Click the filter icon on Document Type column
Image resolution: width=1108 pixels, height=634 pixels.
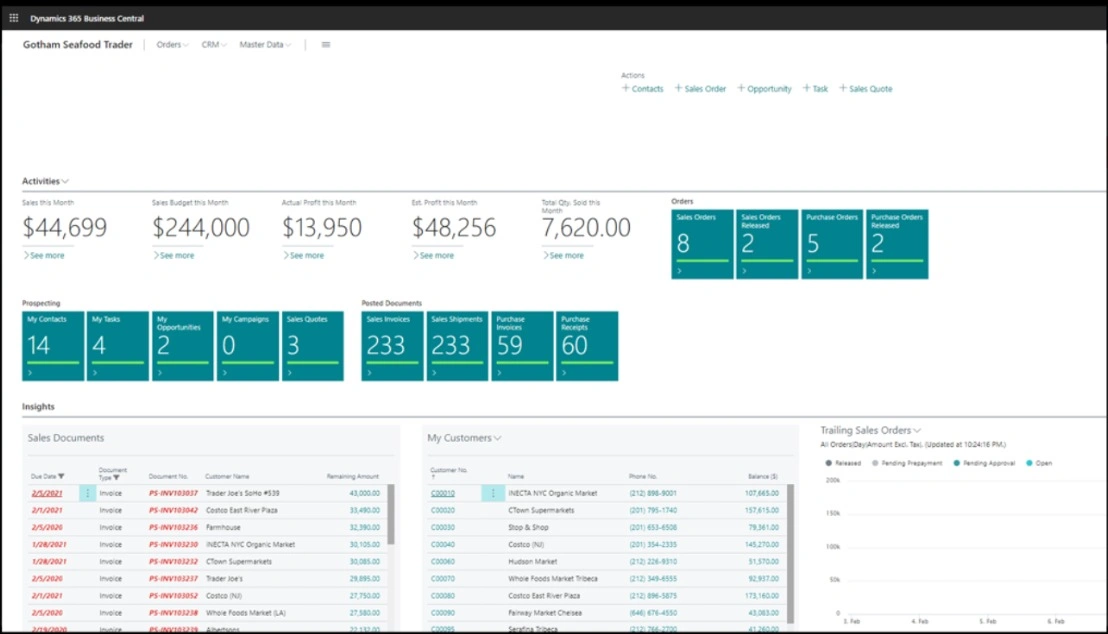pyautogui.click(x=117, y=478)
